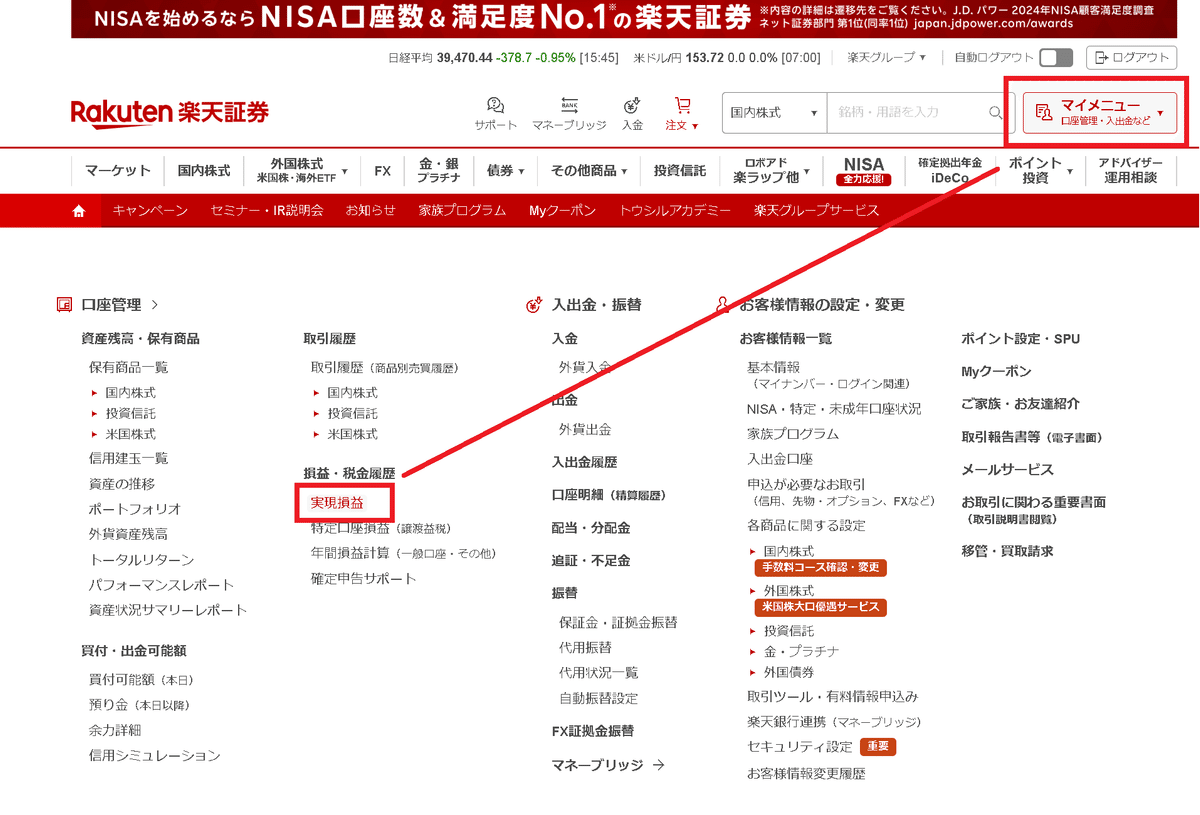Open マネーブリッジ arrow link at bottom
The height and width of the screenshot is (815, 1200).
tap(608, 765)
